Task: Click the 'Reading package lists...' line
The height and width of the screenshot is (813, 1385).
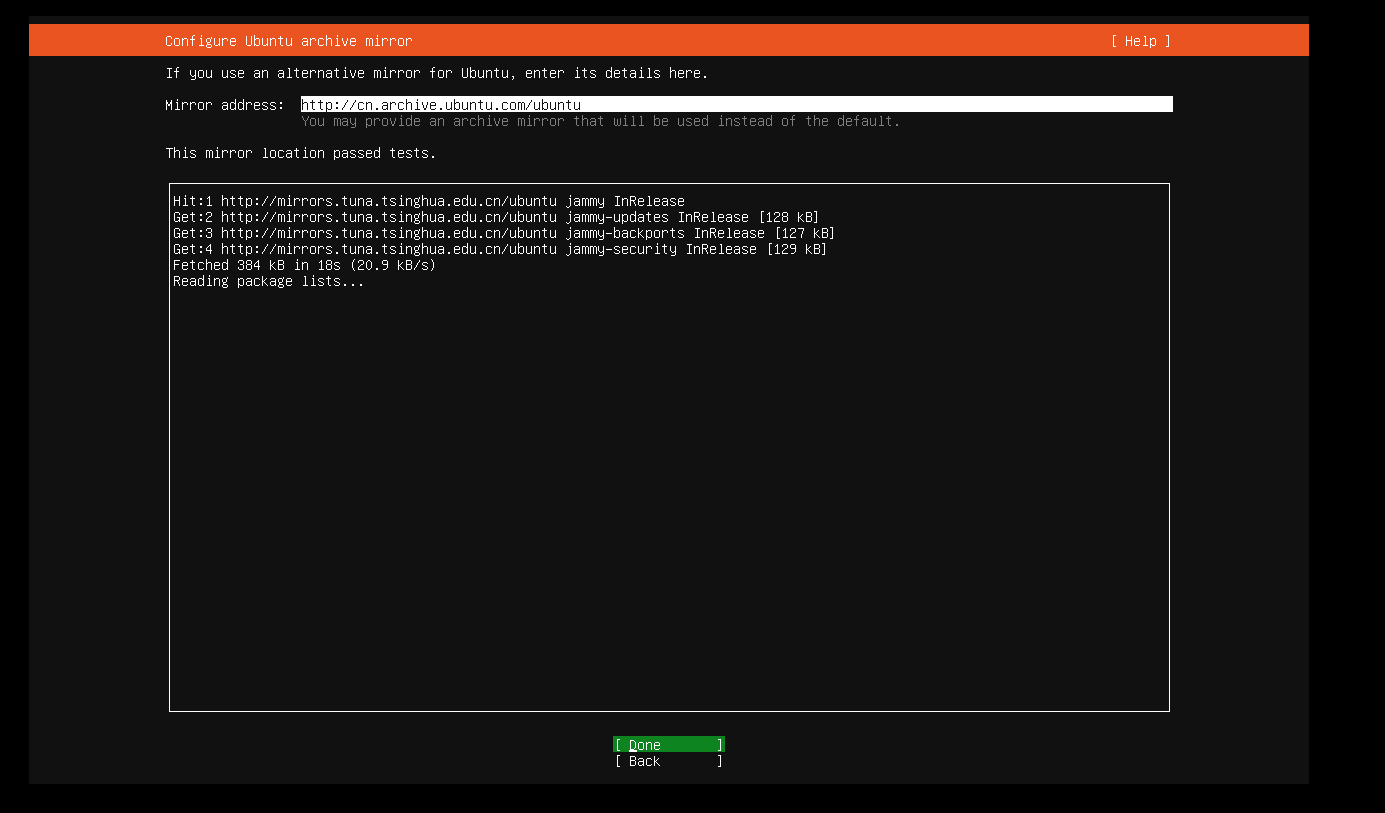Action: [269, 281]
